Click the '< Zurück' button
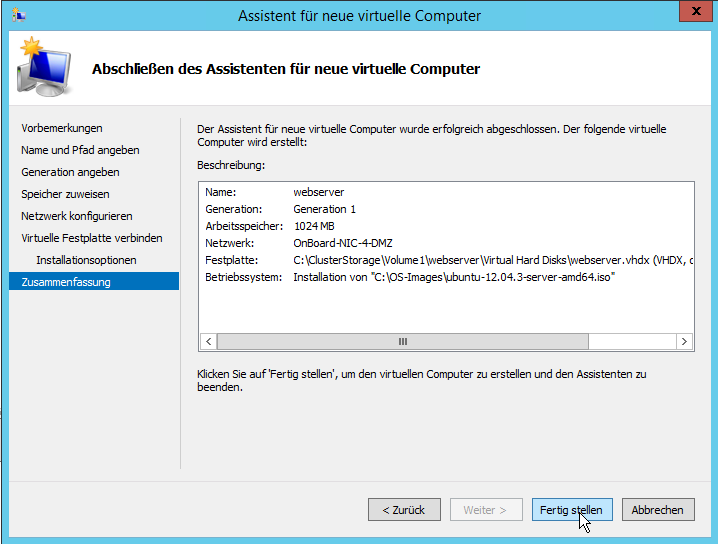Image resolution: width=718 pixels, height=544 pixels. coord(404,510)
